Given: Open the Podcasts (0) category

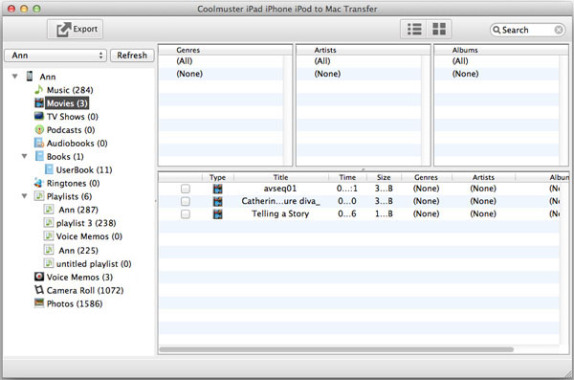Looking at the screenshot, I should pyautogui.click(x=71, y=130).
